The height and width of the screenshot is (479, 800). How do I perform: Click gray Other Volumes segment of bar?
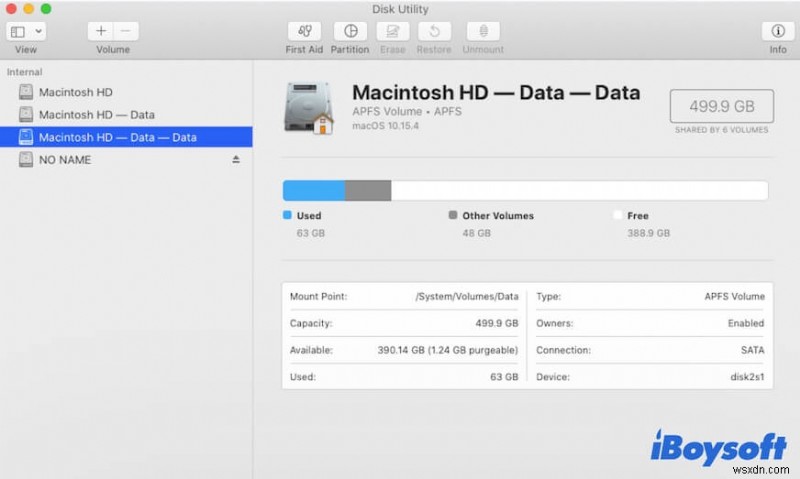pyautogui.click(x=368, y=190)
